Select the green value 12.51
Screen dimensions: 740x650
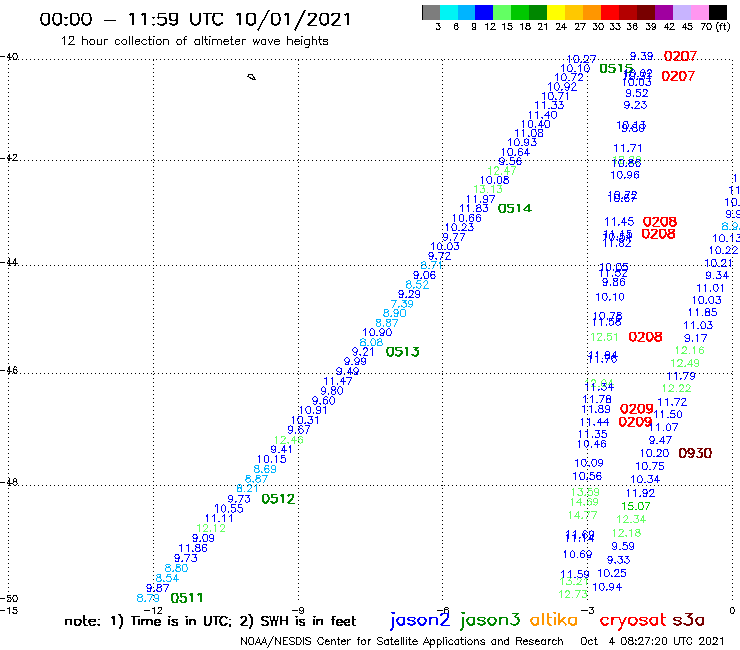click(604, 337)
